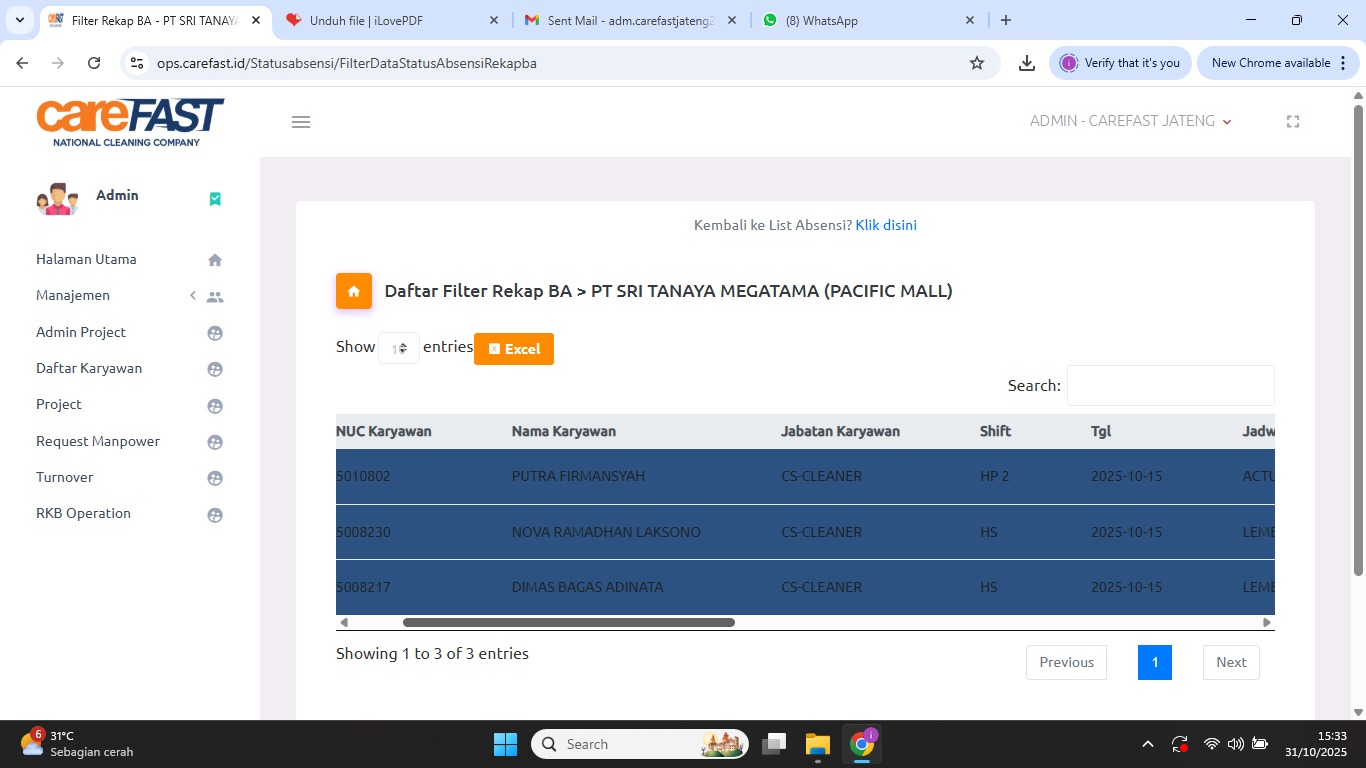
Task: Open the Chrome downloads icon
Action: tap(1026, 63)
